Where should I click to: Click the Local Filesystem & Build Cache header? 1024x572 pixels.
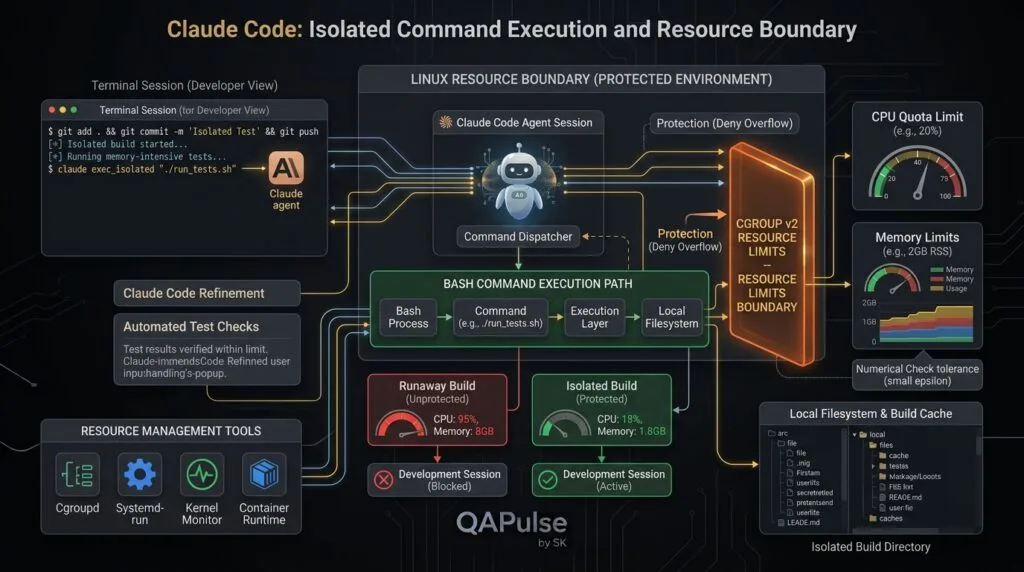pos(871,413)
